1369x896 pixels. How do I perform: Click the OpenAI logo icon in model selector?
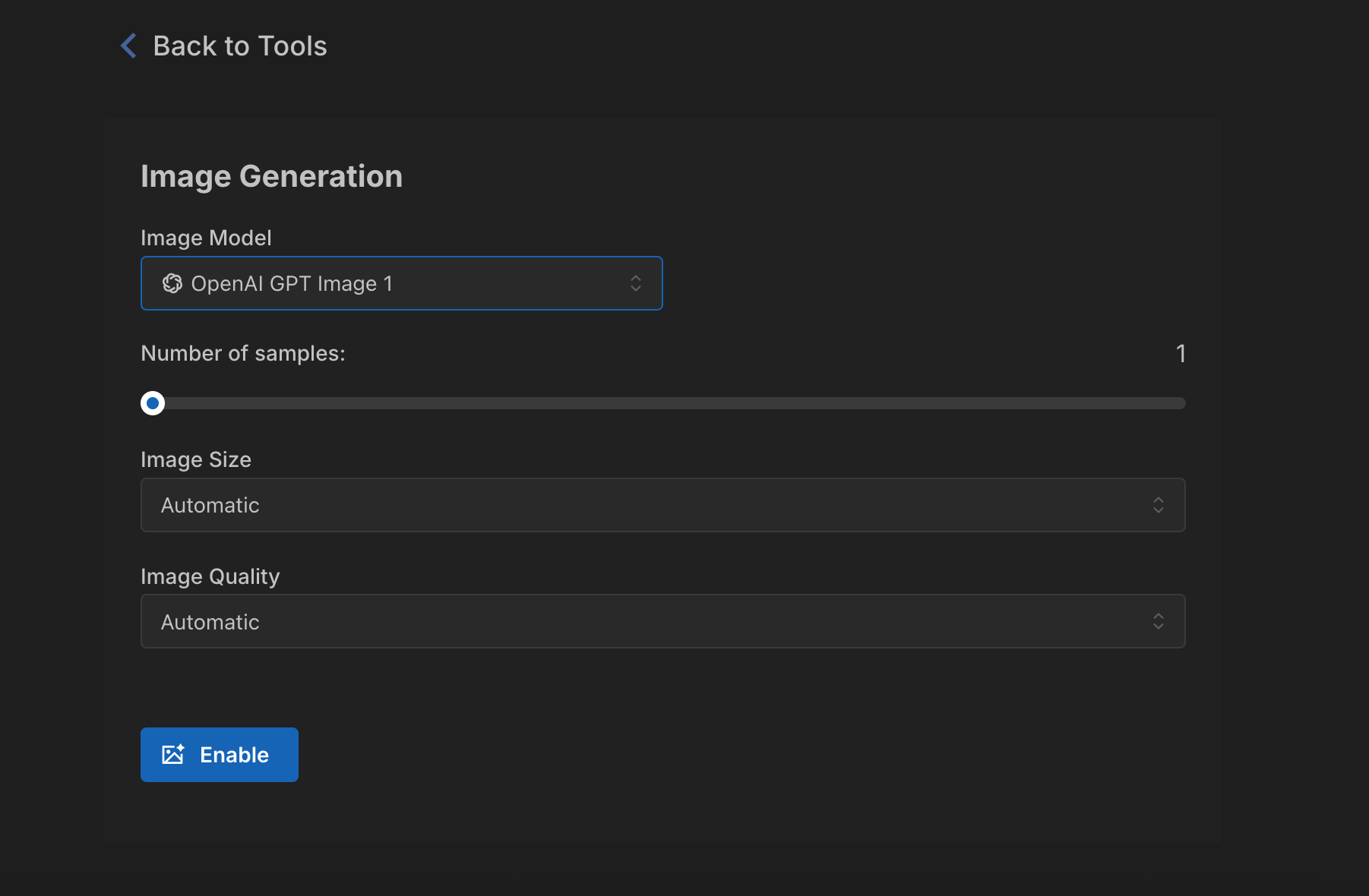point(172,283)
